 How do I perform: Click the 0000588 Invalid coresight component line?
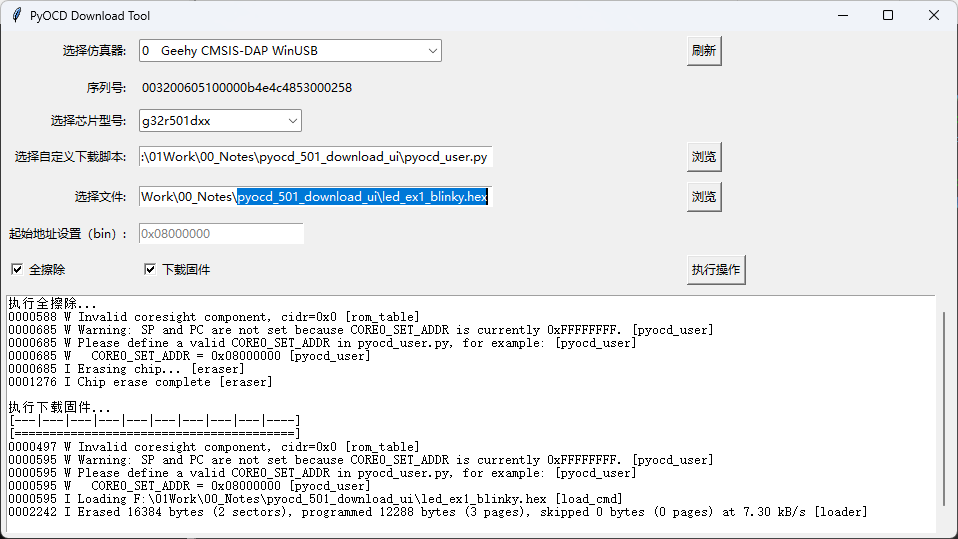[214, 317]
